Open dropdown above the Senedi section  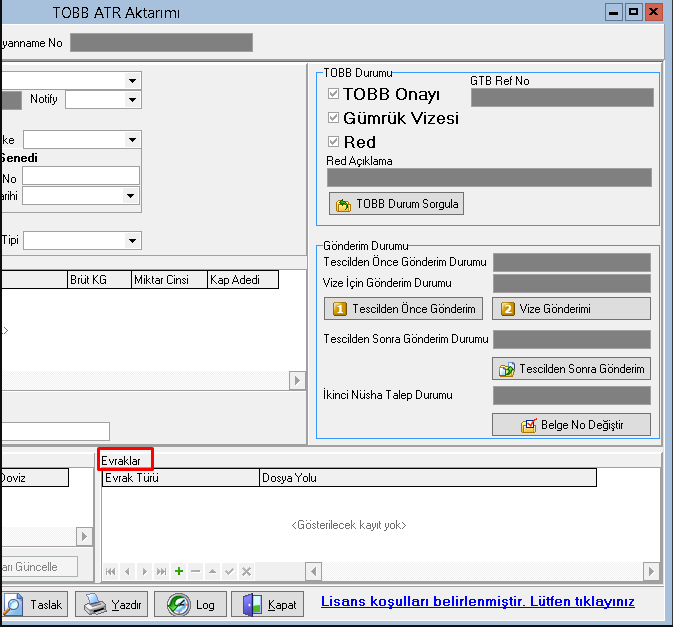132,139
